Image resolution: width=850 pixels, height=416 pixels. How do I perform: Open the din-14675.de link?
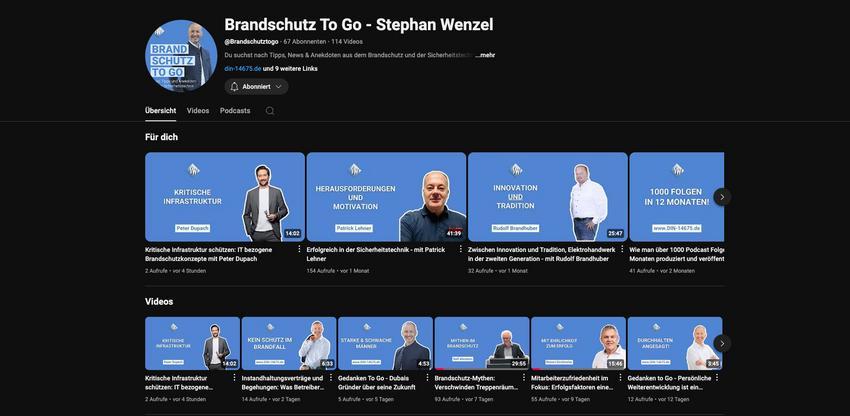click(x=243, y=69)
